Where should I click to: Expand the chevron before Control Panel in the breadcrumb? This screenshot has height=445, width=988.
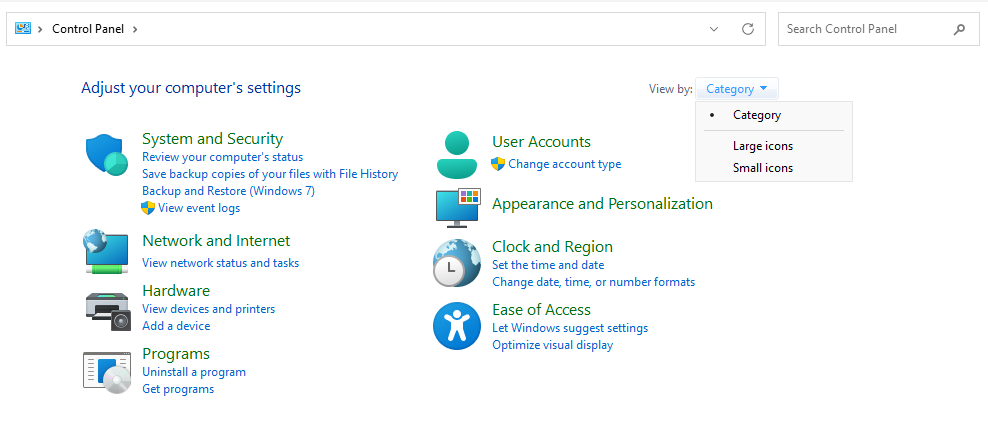coord(40,29)
